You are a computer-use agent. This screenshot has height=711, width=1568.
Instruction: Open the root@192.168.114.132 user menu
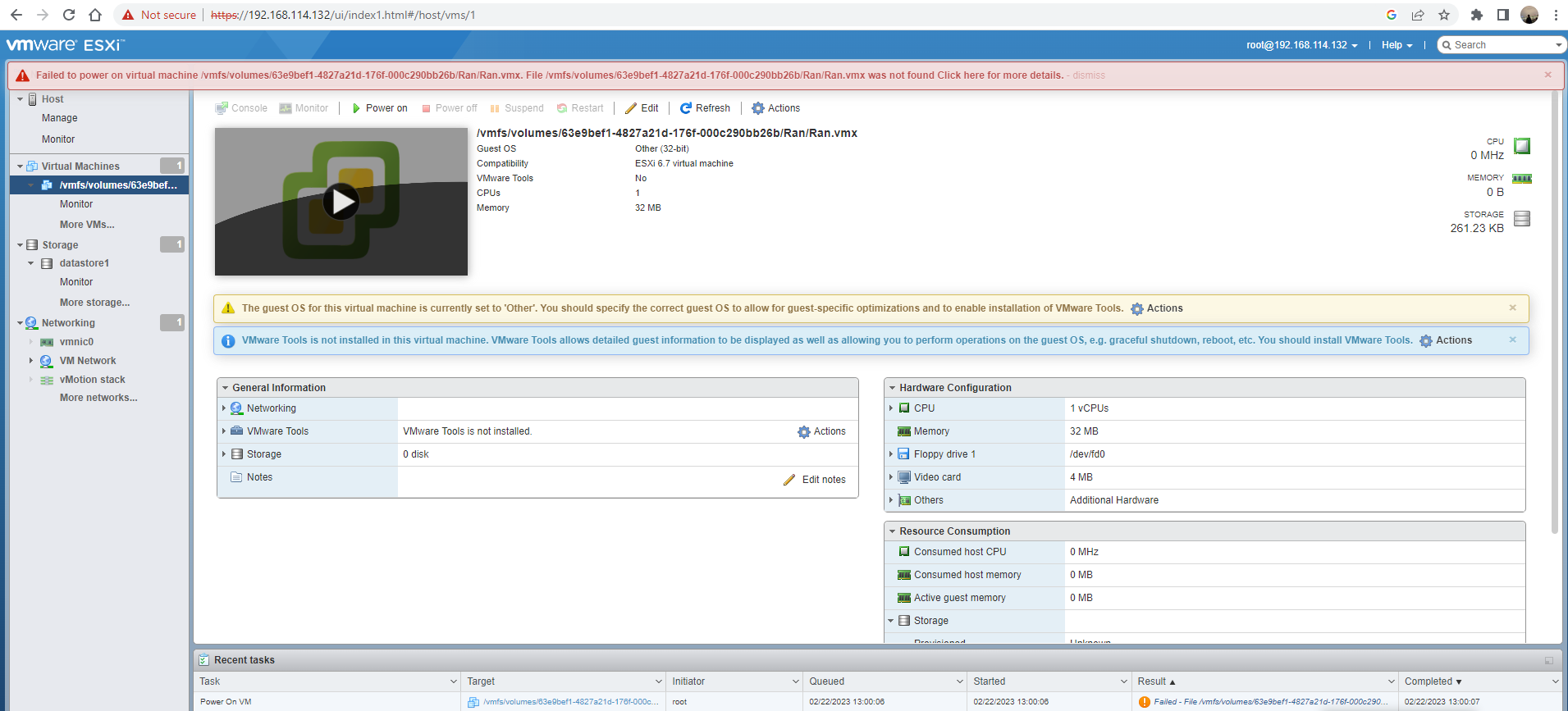1301,45
